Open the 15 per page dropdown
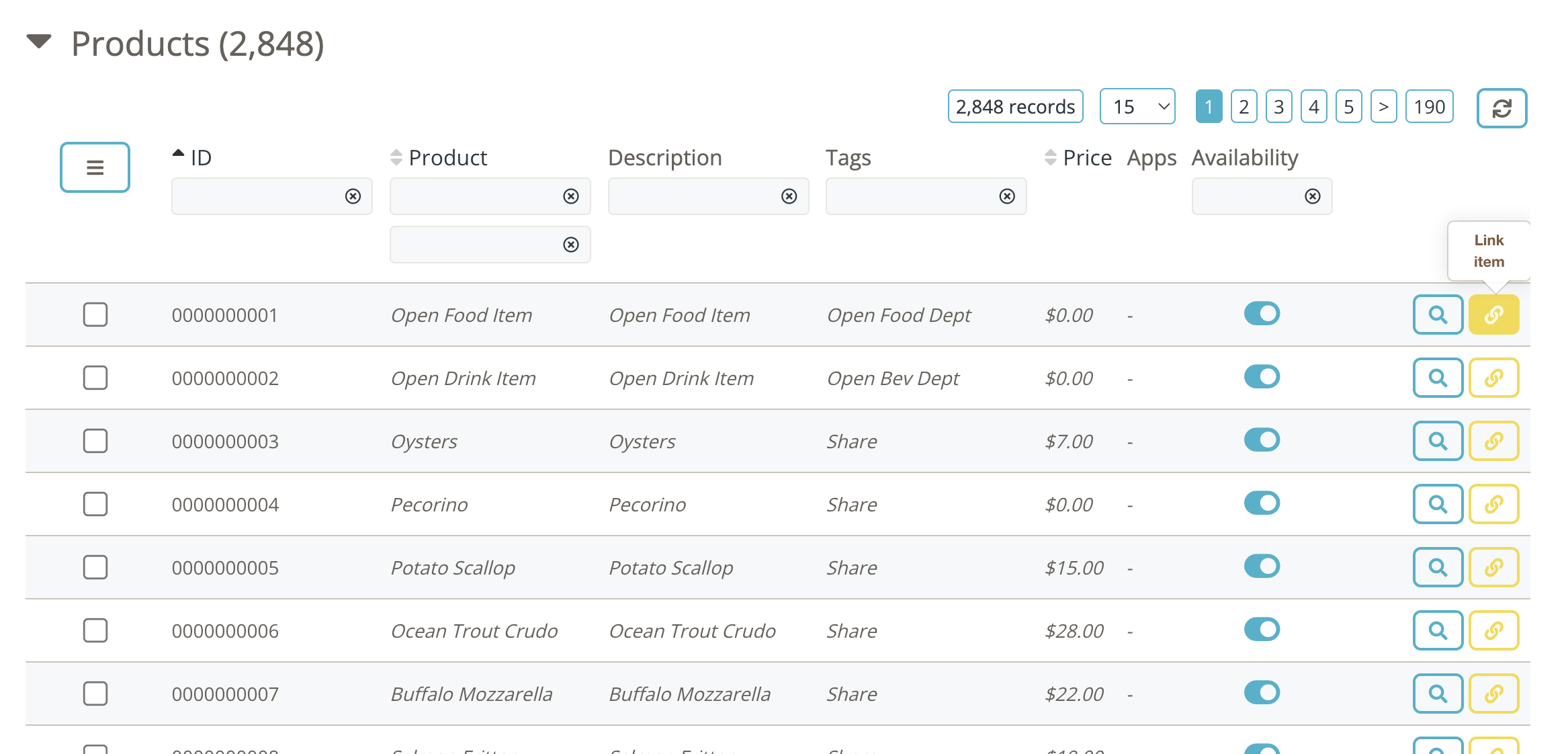 pos(1137,106)
